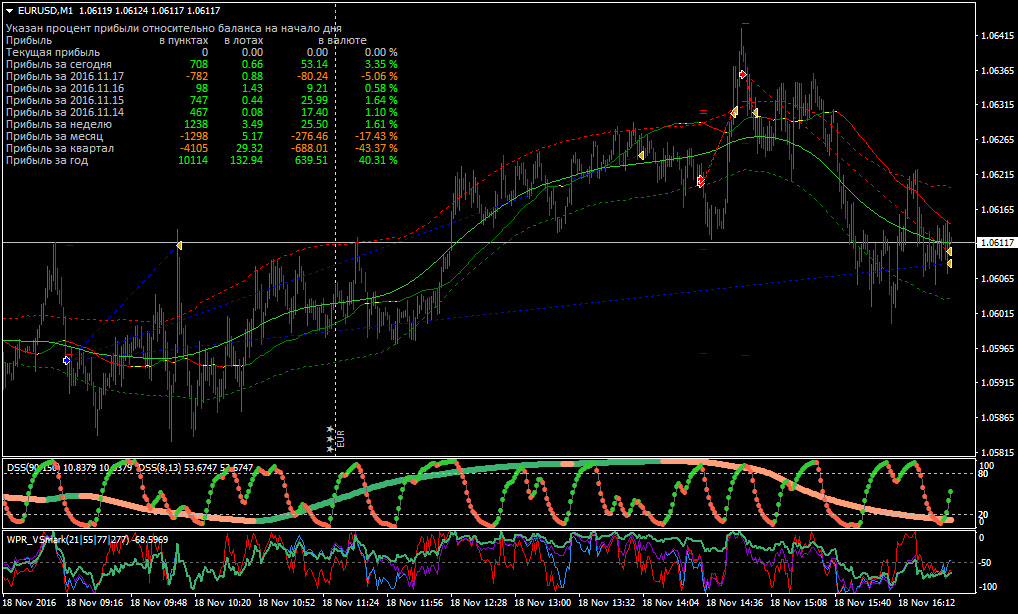Click the 'Прибыль за 2016.11.16' row label
Screen dimensions: 1018x614
pos(65,88)
